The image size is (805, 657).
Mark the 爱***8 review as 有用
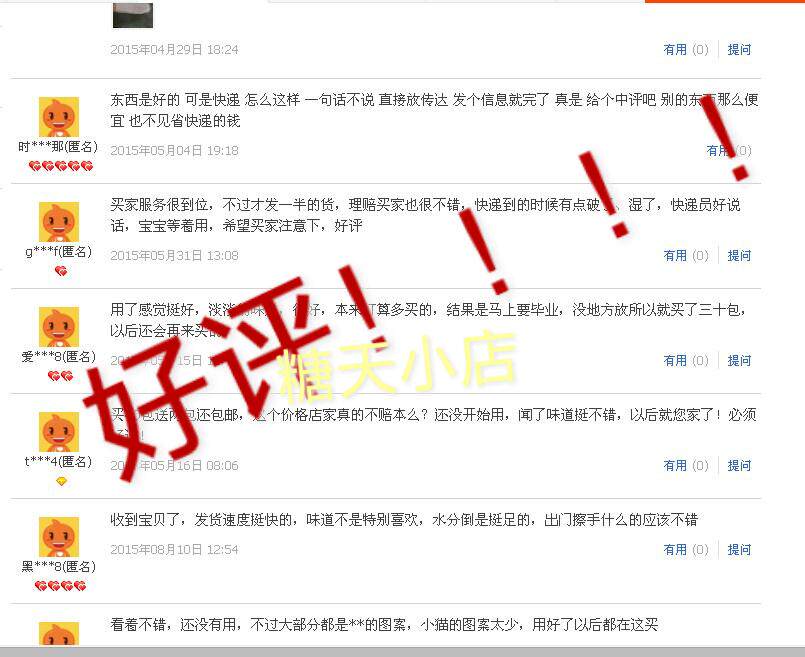pos(685,360)
